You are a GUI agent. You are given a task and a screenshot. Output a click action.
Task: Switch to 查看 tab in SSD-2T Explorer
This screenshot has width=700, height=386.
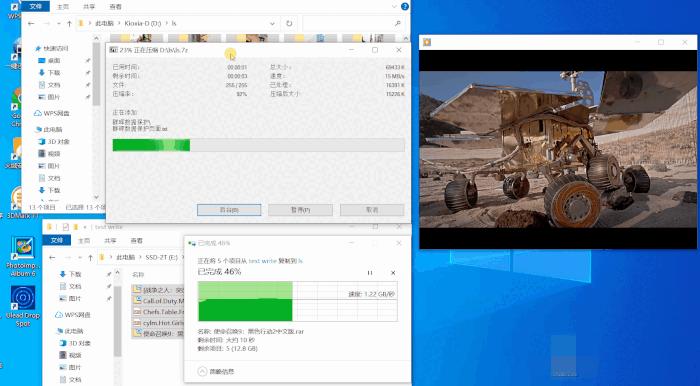pos(137,241)
